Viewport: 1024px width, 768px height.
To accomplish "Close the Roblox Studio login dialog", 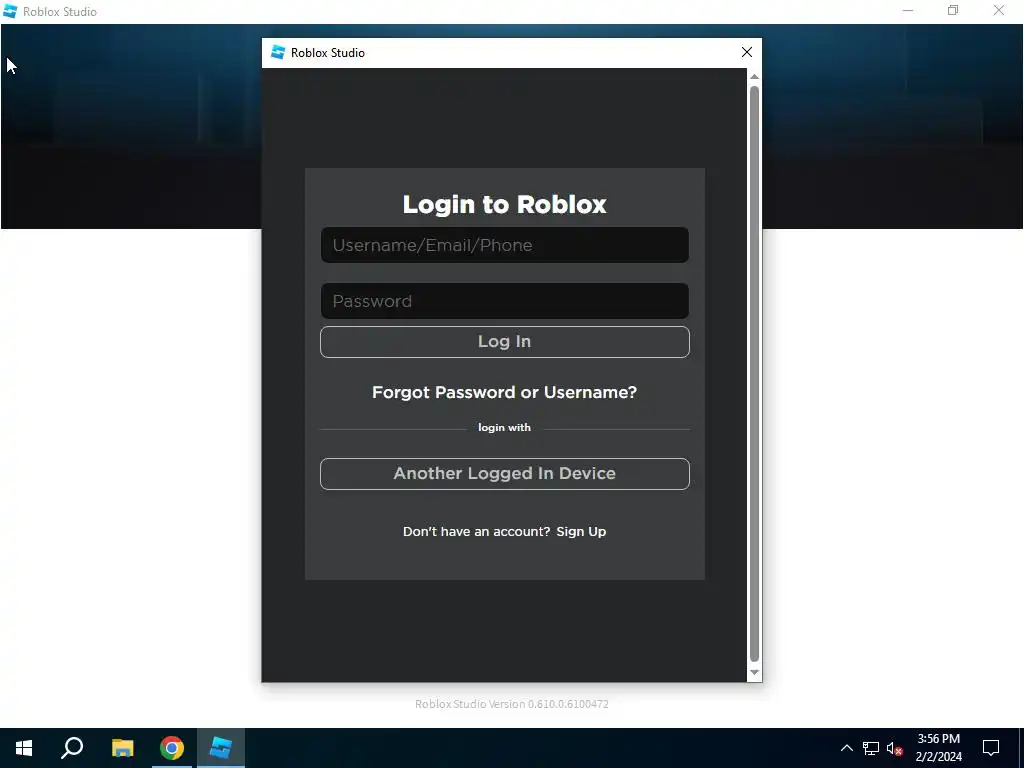I will 746,52.
